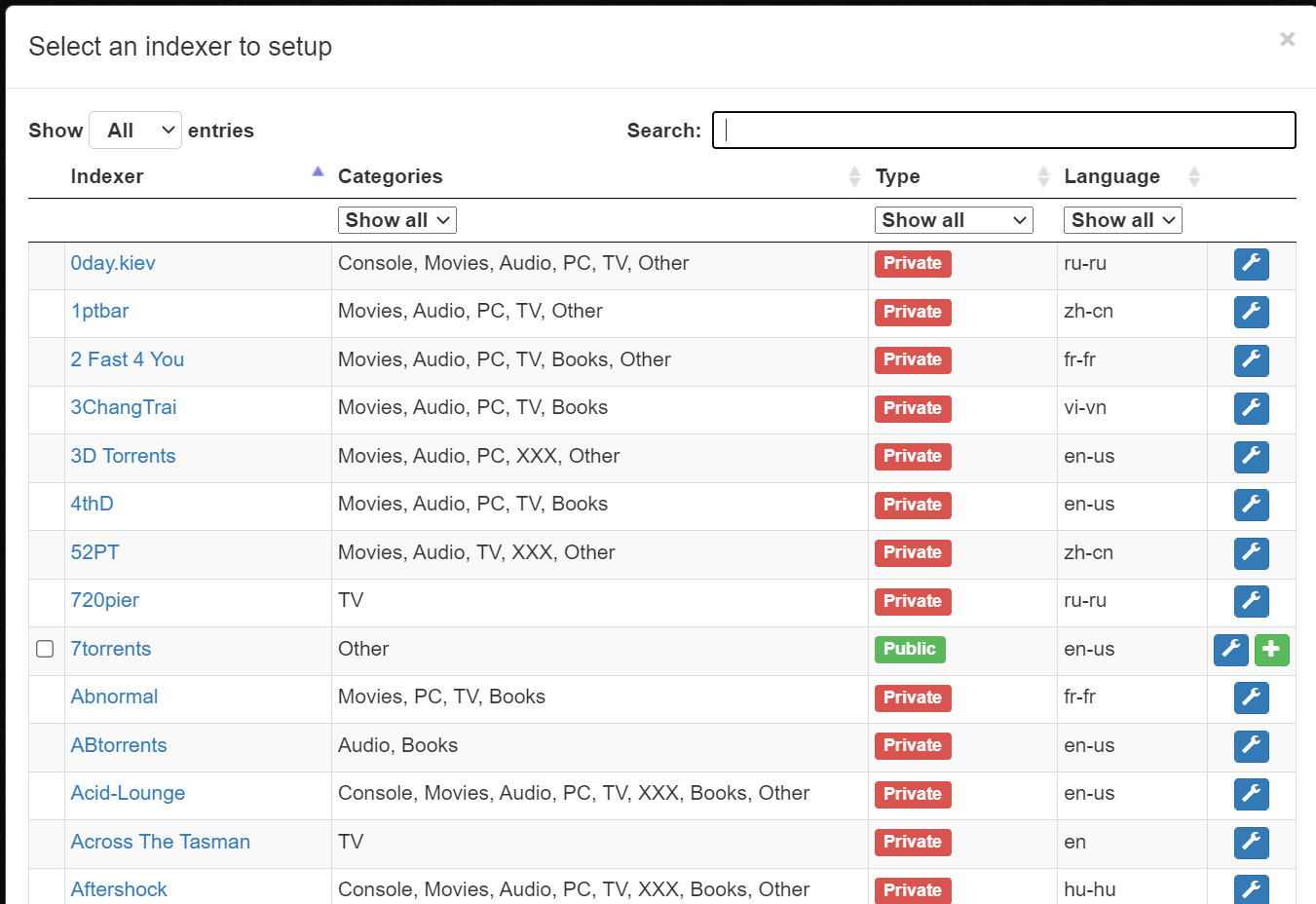Tick the checkbox beside 7torrents
This screenshot has width=1316, height=904.
coord(45,649)
